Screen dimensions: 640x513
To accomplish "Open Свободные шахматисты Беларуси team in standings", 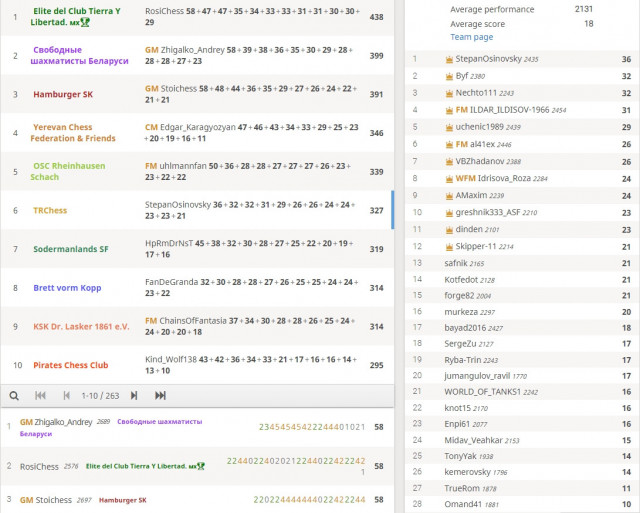I will point(80,56).
